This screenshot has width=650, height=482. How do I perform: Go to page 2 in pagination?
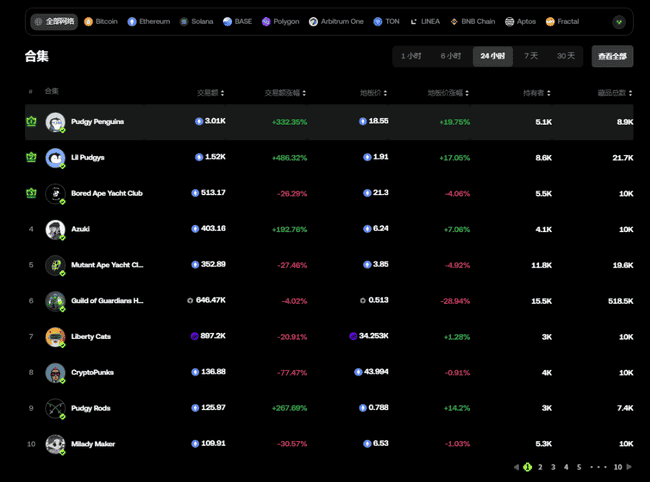(540, 467)
